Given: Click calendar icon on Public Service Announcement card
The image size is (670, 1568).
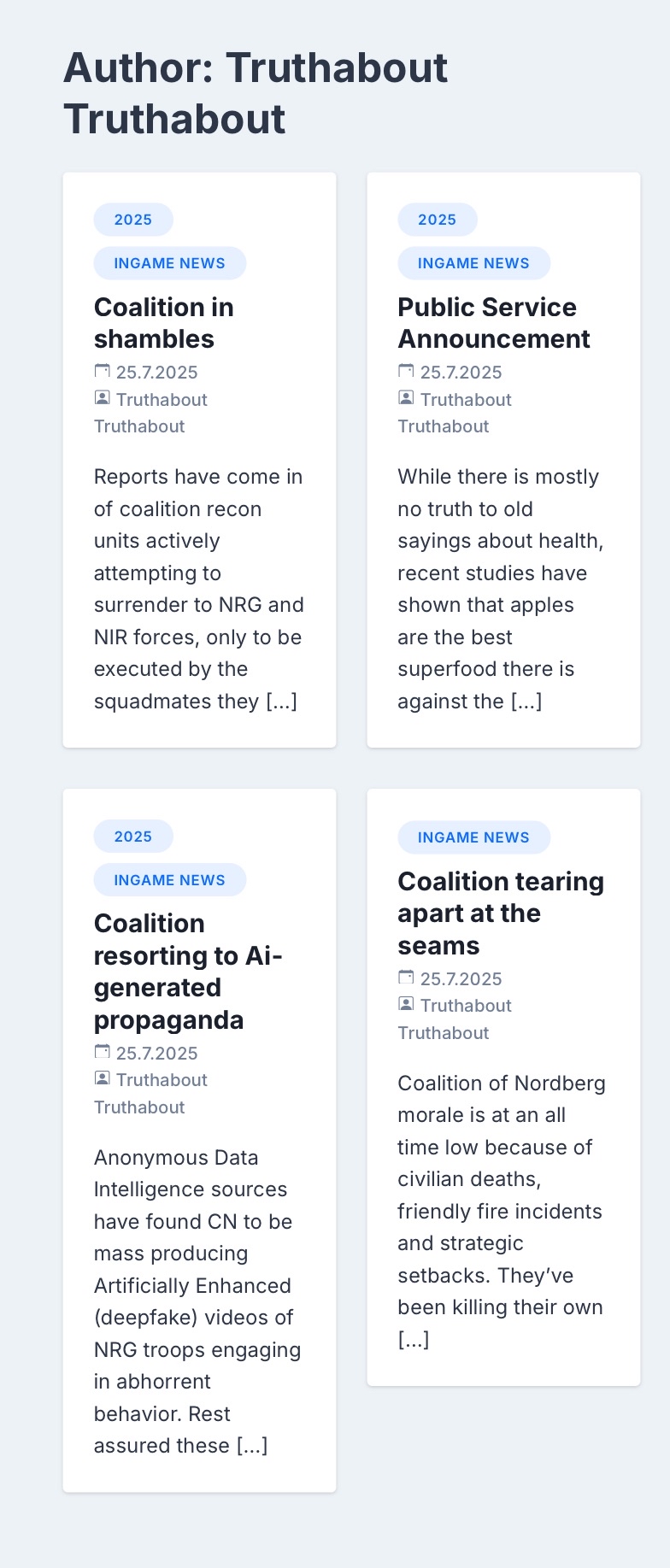Looking at the screenshot, I should pyautogui.click(x=406, y=371).
